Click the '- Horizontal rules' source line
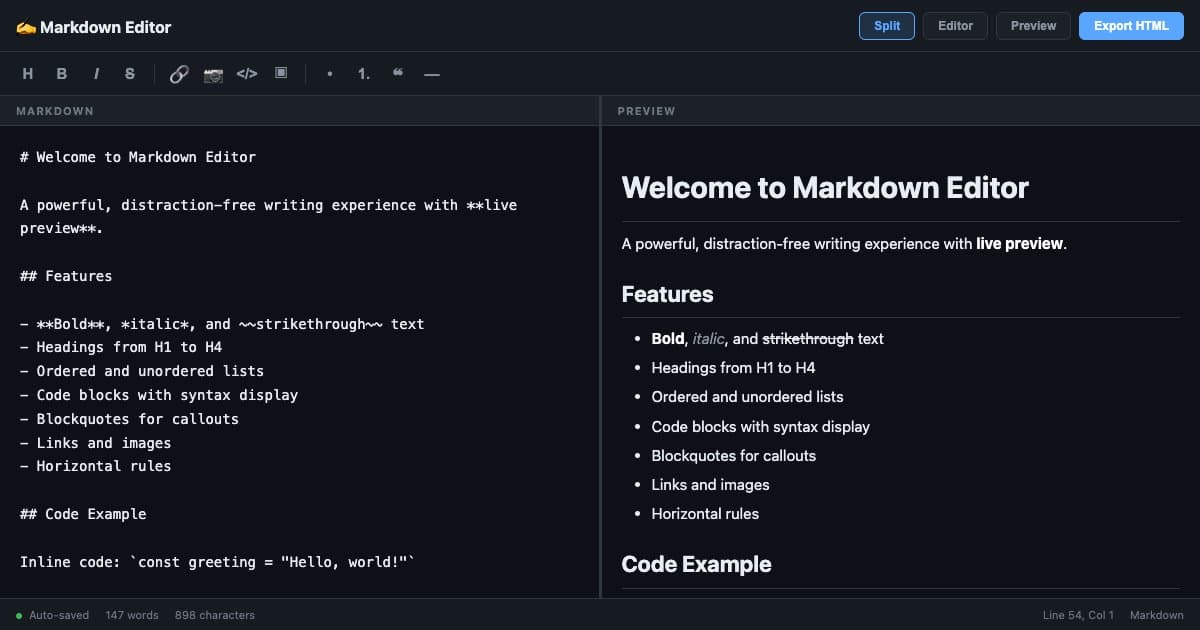 point(95,466)
